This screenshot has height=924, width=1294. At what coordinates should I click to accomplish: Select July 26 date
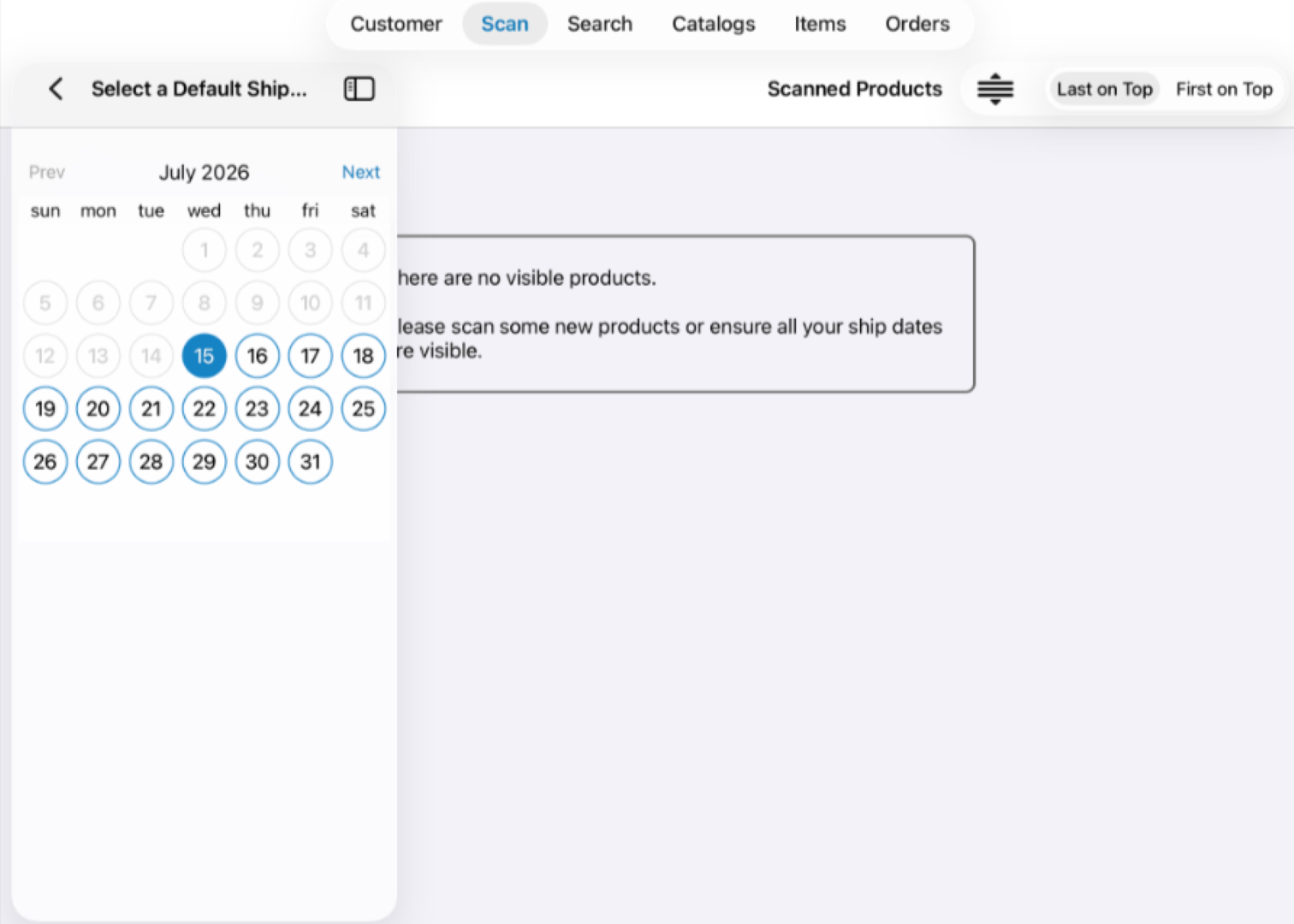45,462
